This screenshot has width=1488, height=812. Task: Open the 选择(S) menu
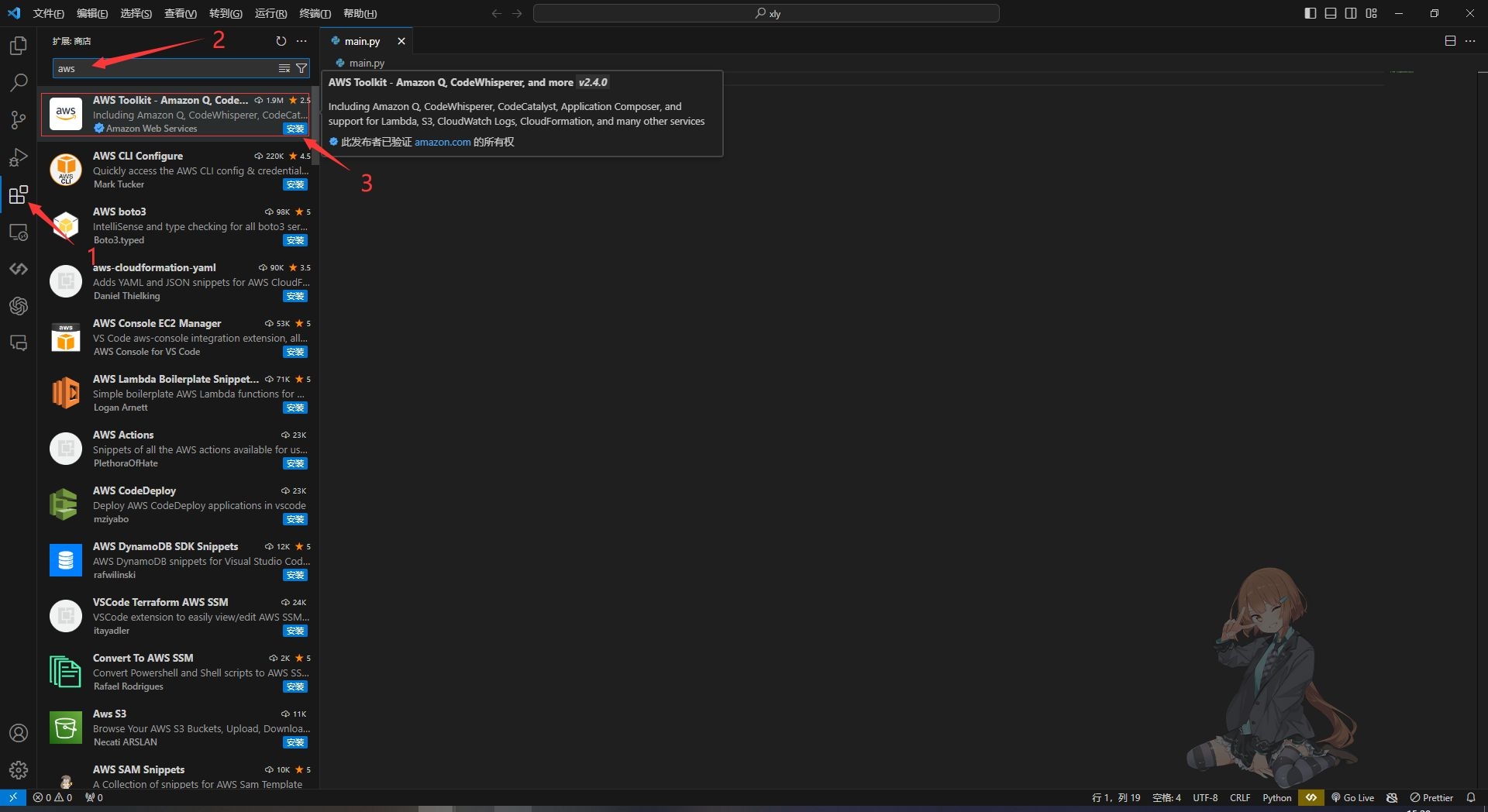[x=136, y=13]
